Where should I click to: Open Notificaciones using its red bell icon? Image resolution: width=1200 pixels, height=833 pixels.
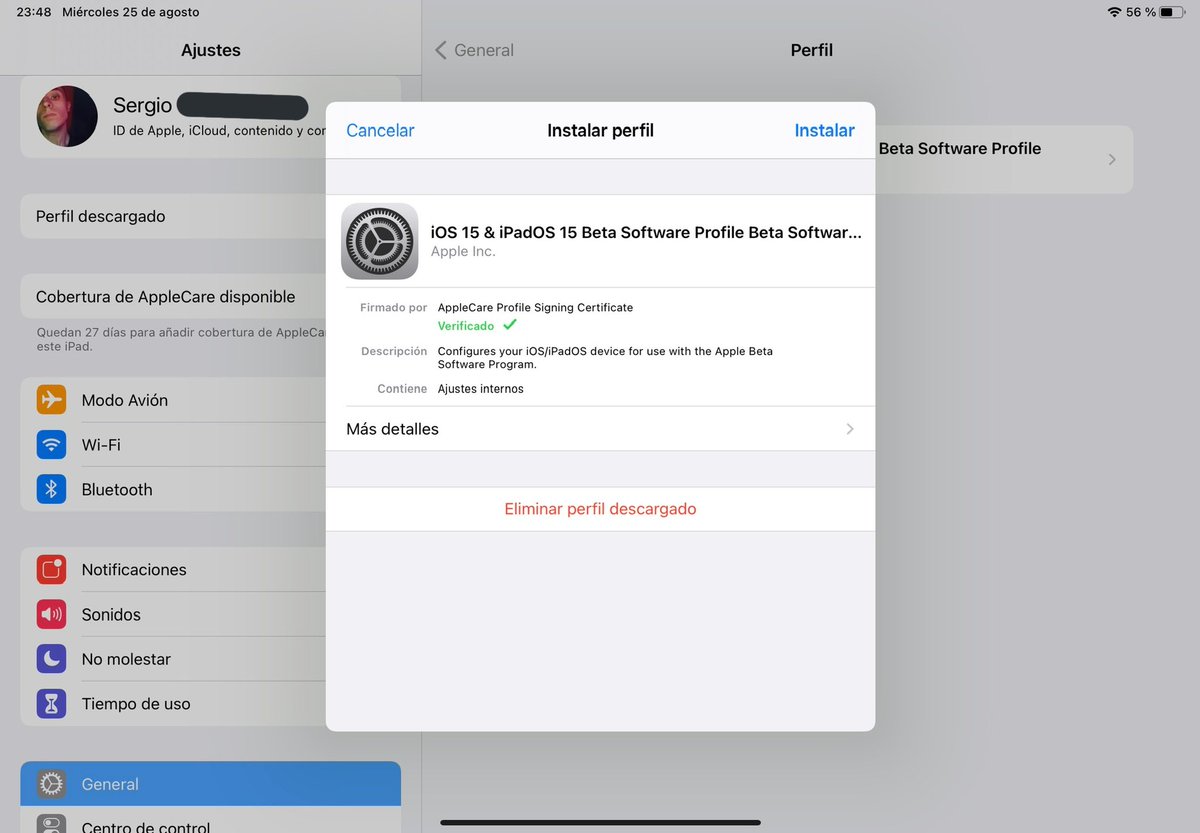(x=51, y=569)
